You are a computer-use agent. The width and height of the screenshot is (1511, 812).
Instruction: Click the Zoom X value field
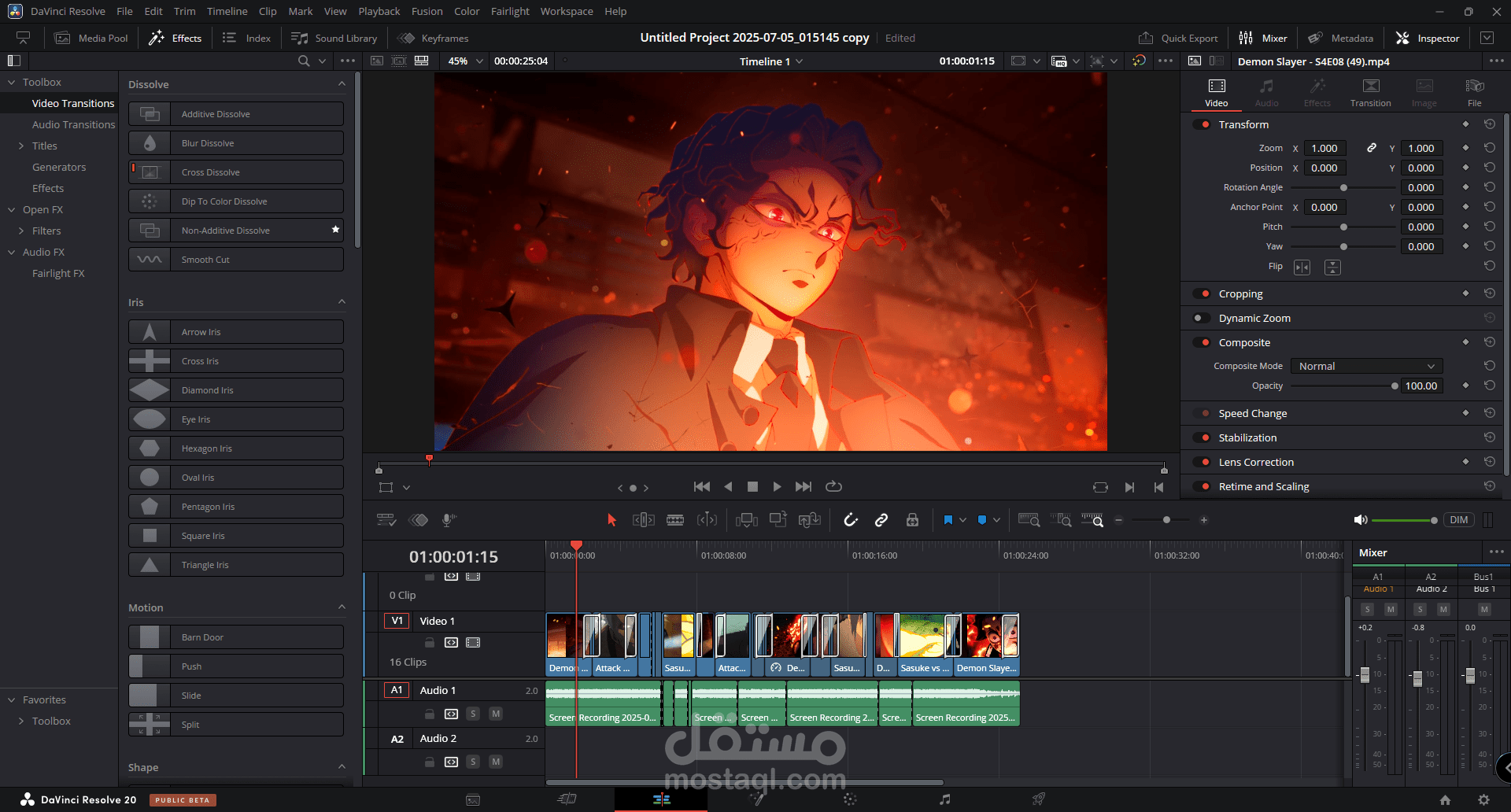(x=1324, y=148)
